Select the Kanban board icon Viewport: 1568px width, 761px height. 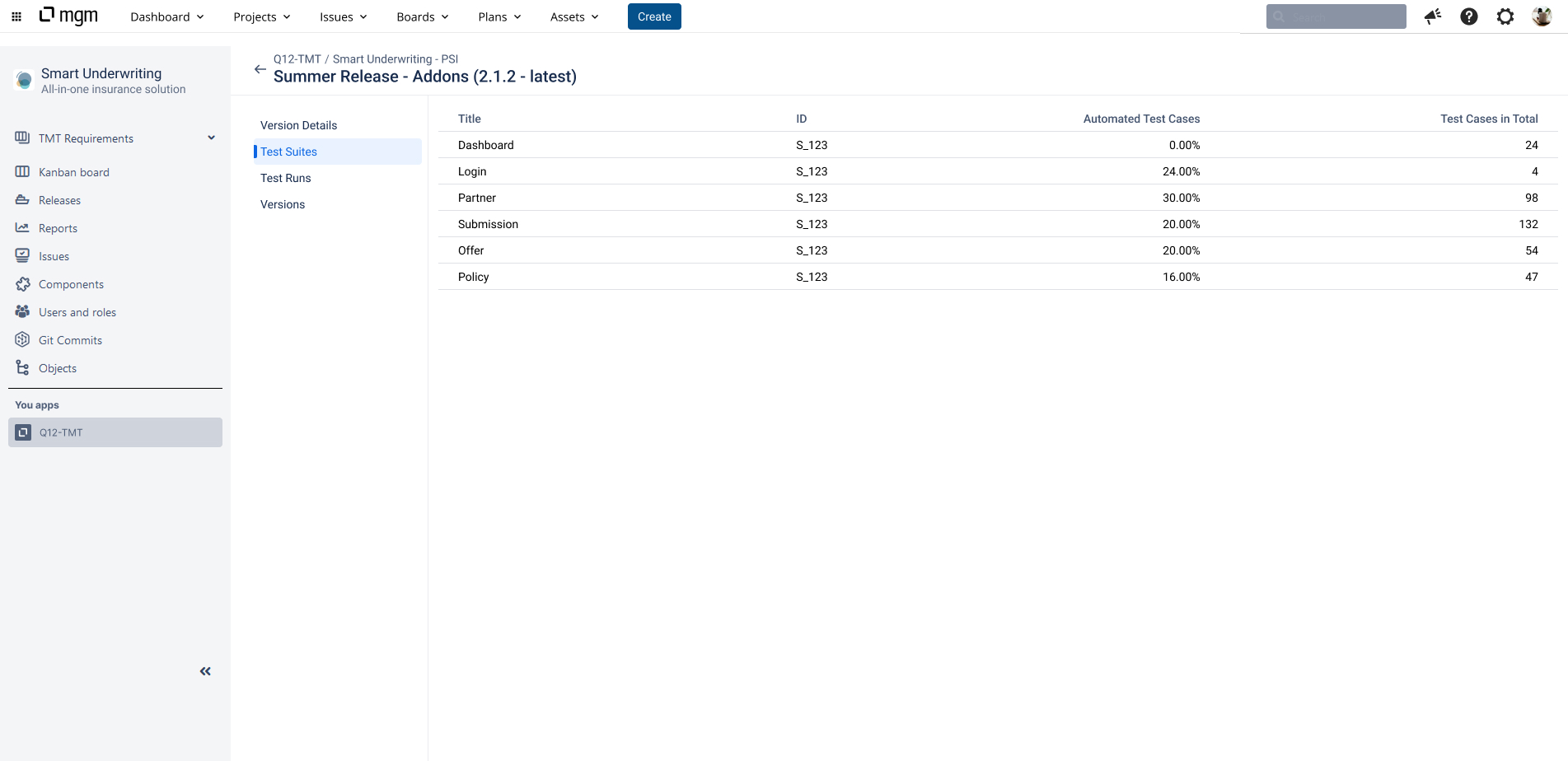[x=21, y=171]
